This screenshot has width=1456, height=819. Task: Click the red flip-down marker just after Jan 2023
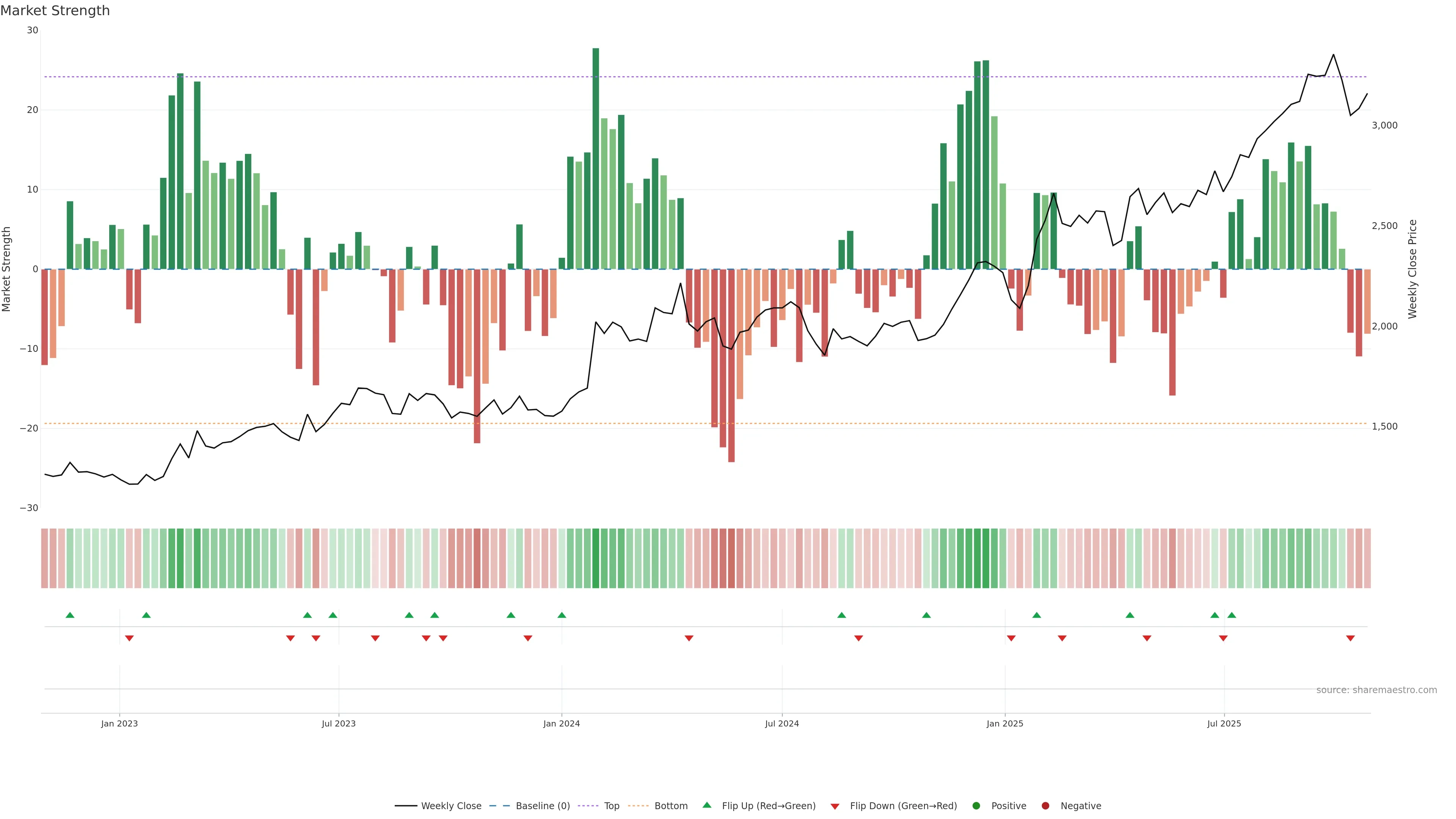[x=129, y=638]
